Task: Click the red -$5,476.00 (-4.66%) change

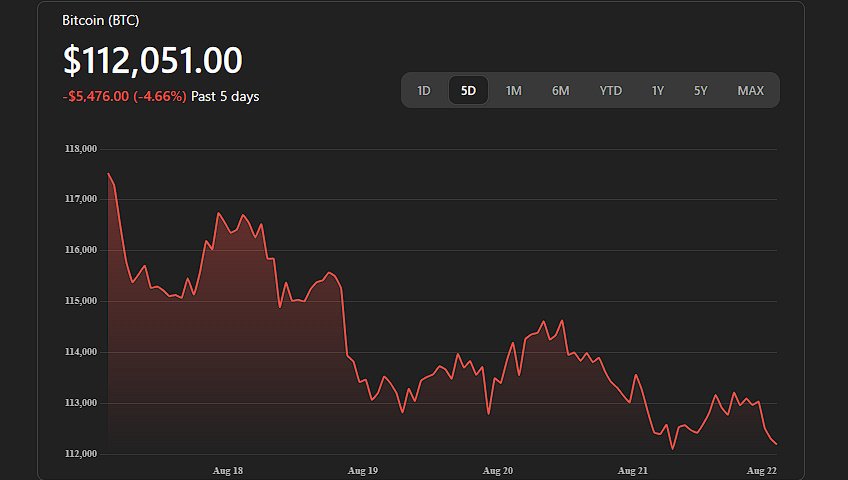Action: coord(124,97)
